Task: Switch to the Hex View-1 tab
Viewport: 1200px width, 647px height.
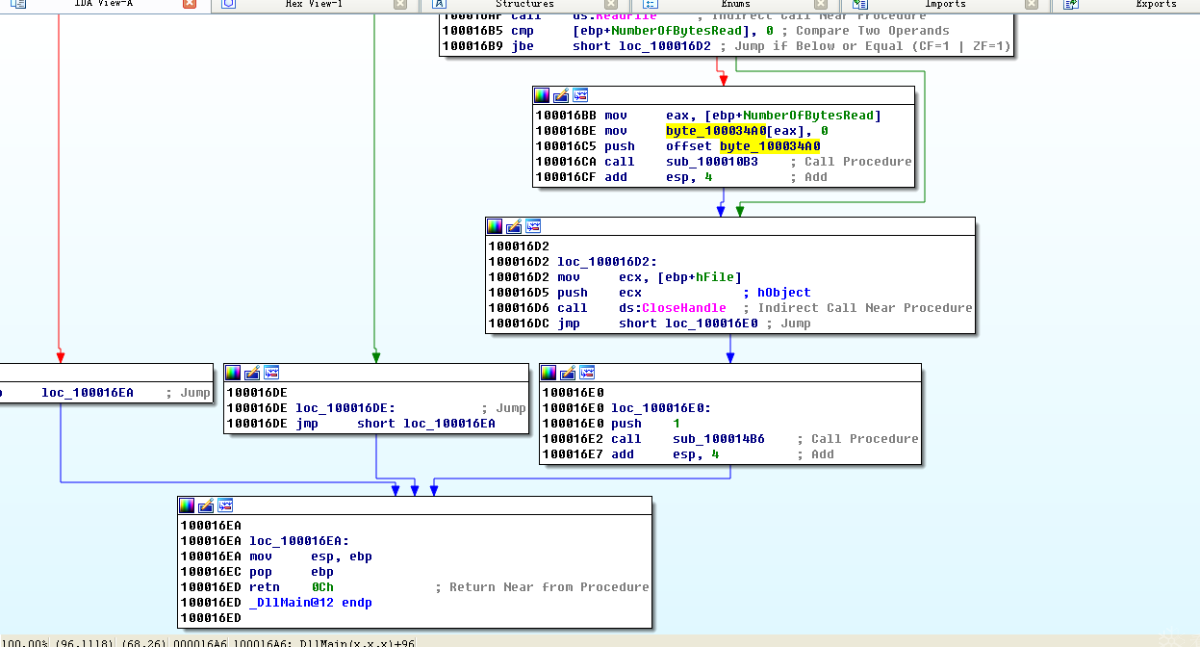Action: point(313,4)
